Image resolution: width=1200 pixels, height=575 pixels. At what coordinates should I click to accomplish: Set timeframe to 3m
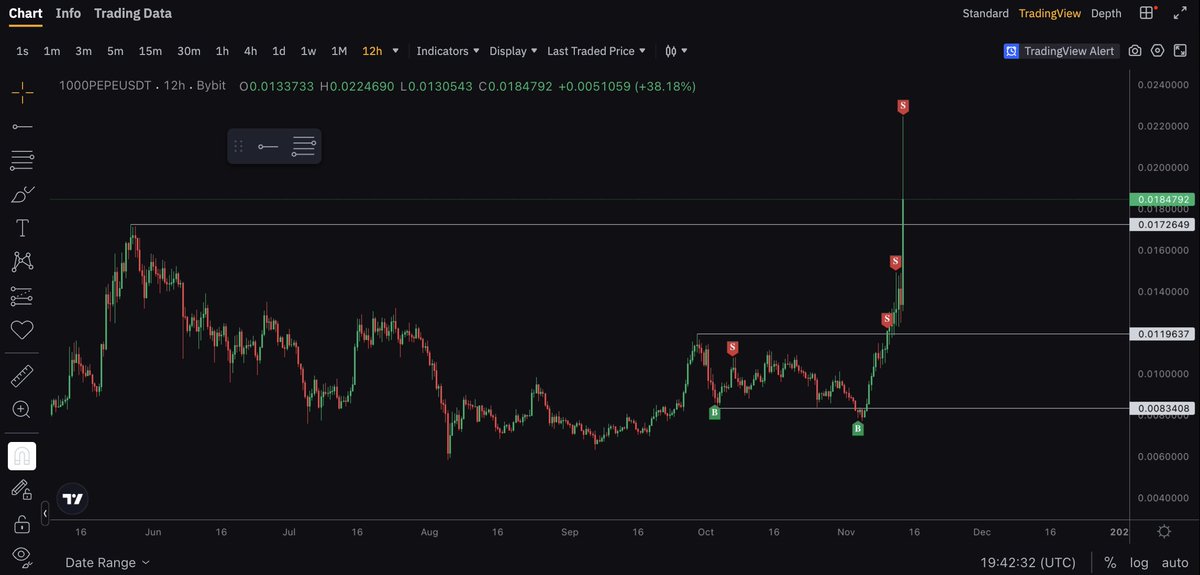83,51
